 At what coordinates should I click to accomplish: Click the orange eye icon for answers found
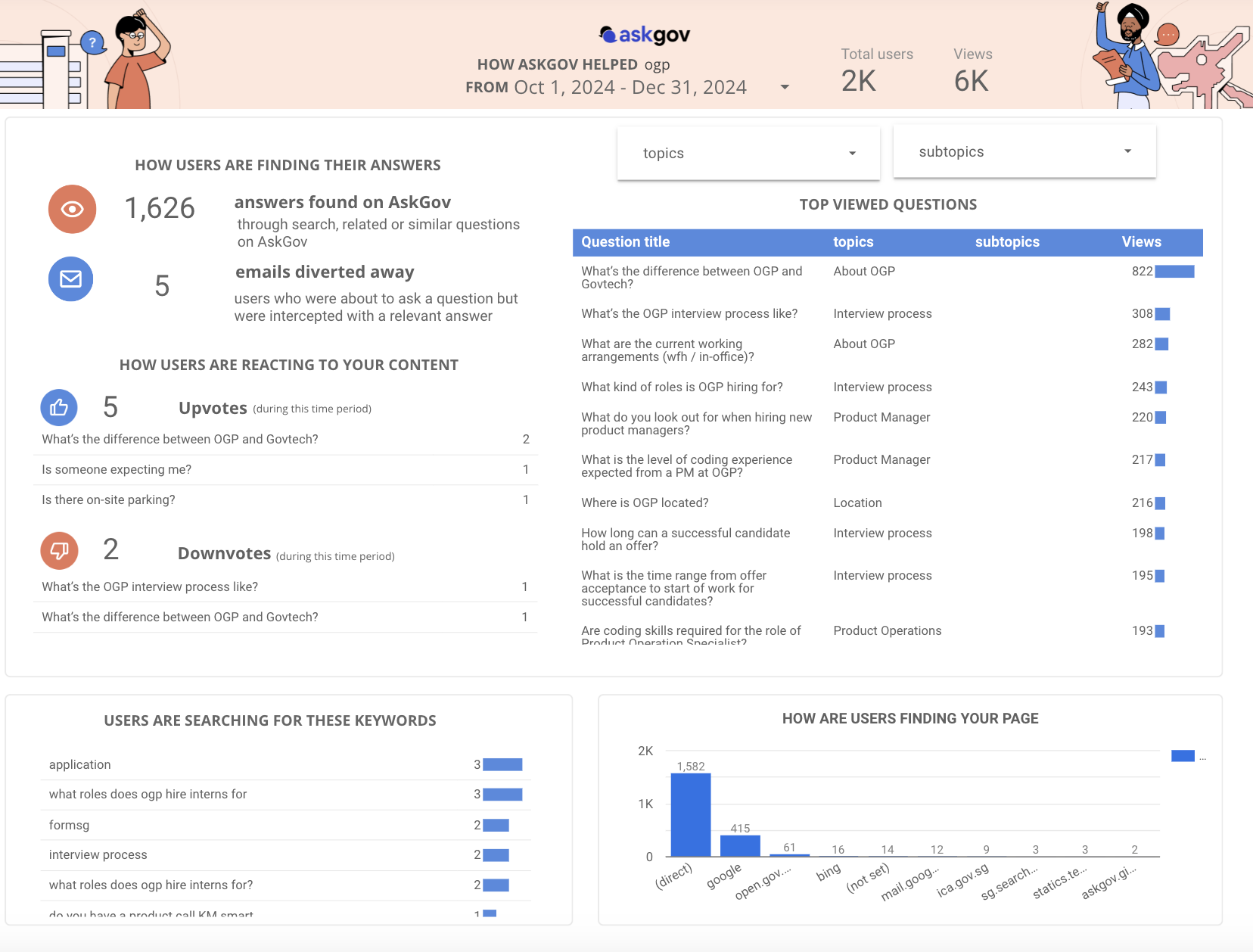point(73,209)
